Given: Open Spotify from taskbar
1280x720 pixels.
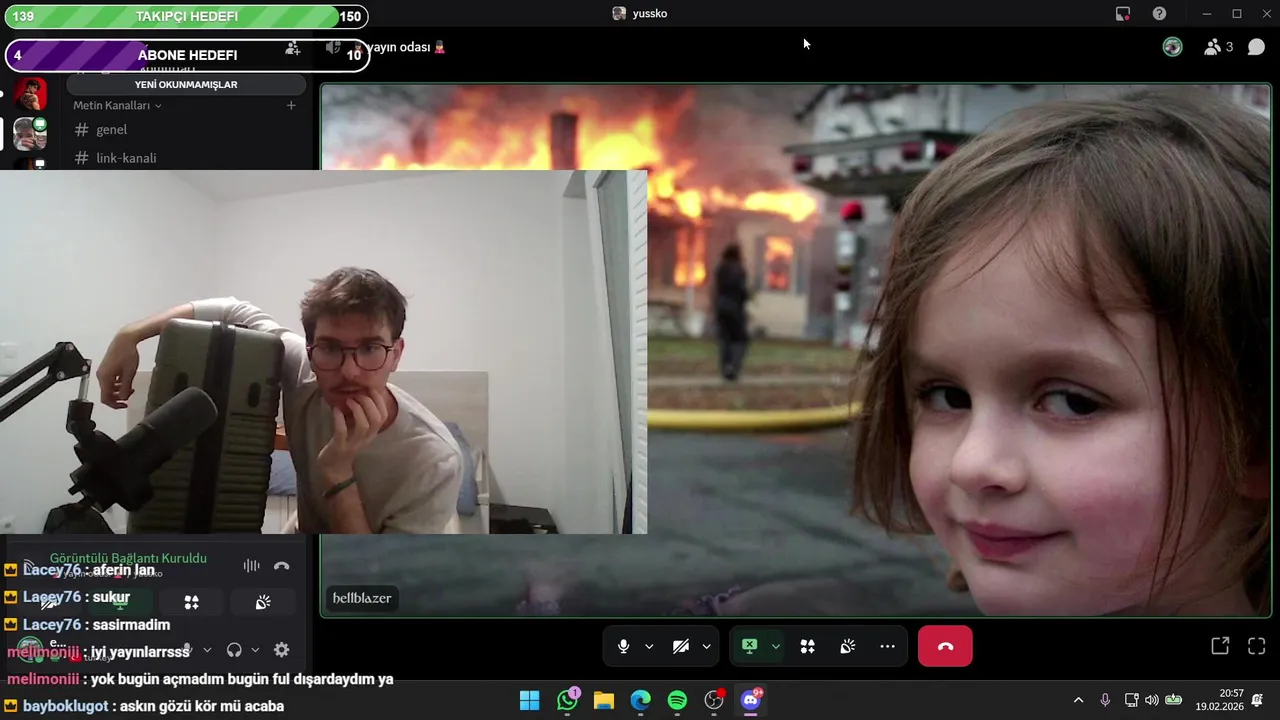Looking at the screenshot, I should pos(677,700).
